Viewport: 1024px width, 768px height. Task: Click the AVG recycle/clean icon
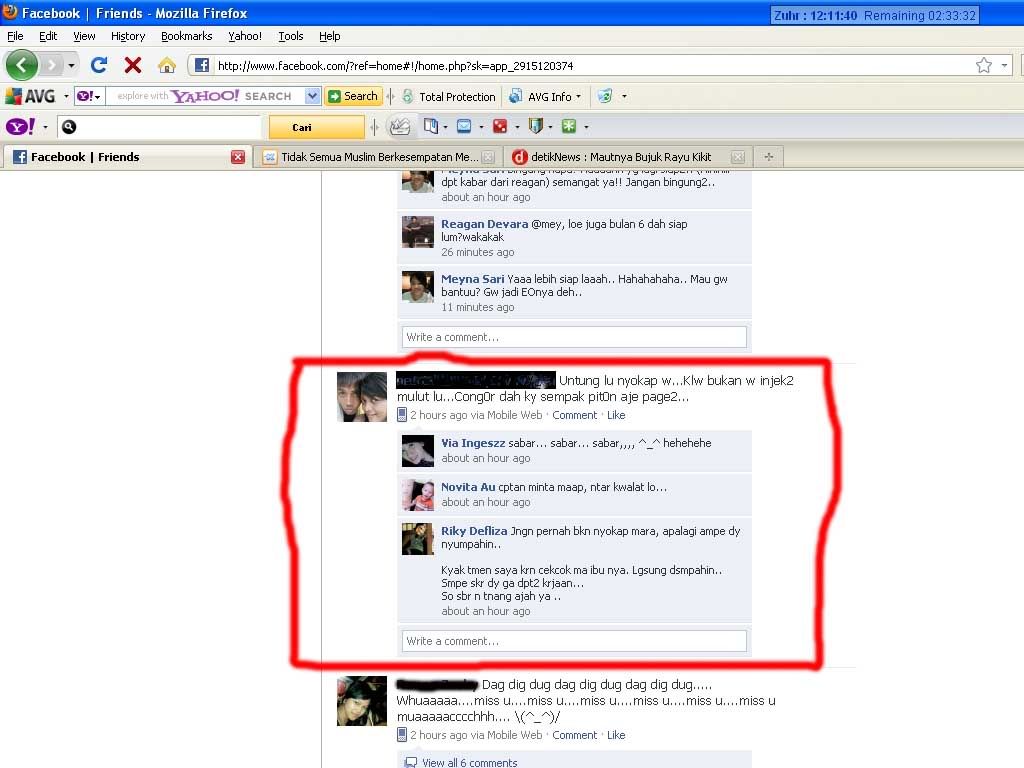pos(605,96)
